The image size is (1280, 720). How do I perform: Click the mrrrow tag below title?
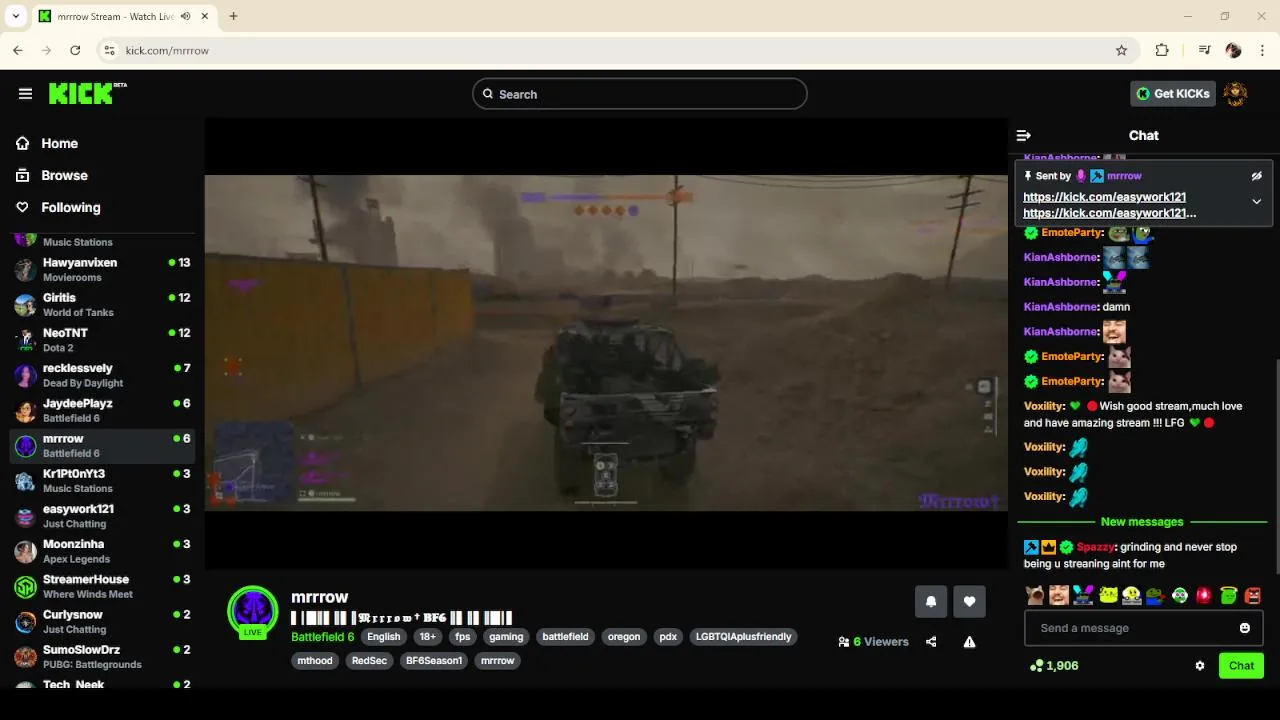[x=497, y=661]
